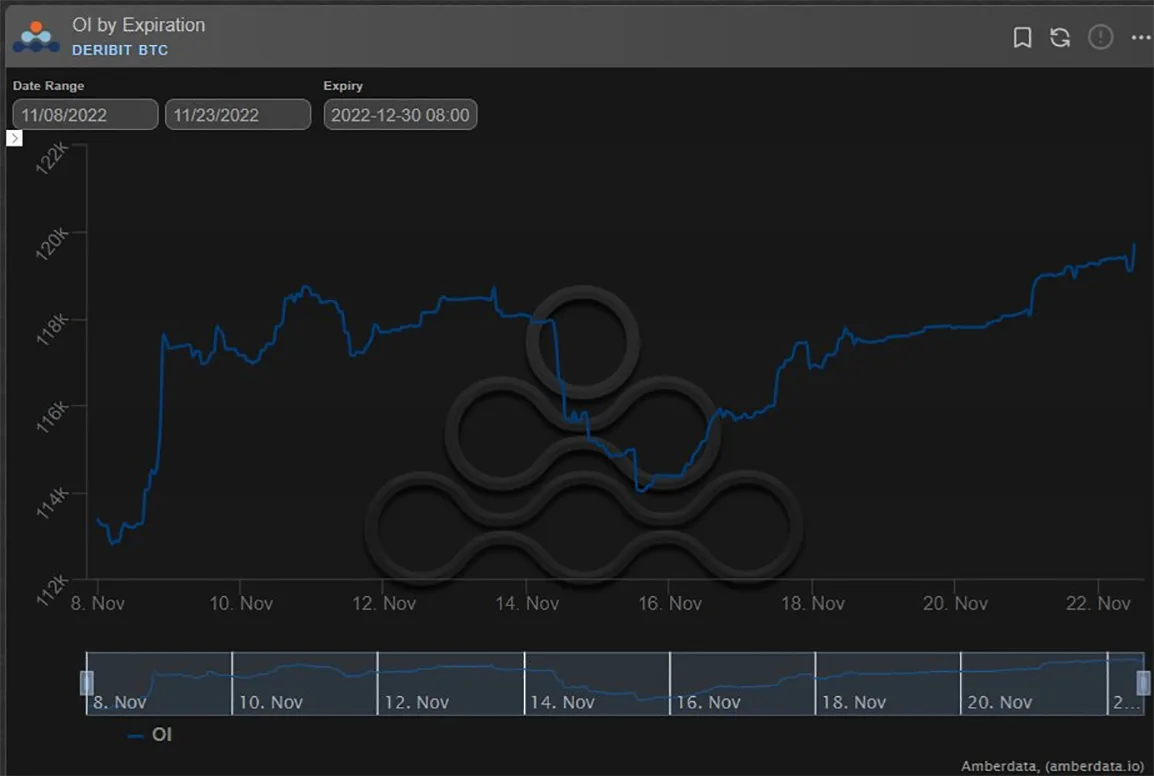Image resolution: width=1154 pixels, height=776 pixels.
Task: Click the 120k y-axis label
Action: (x=52, y=244)
